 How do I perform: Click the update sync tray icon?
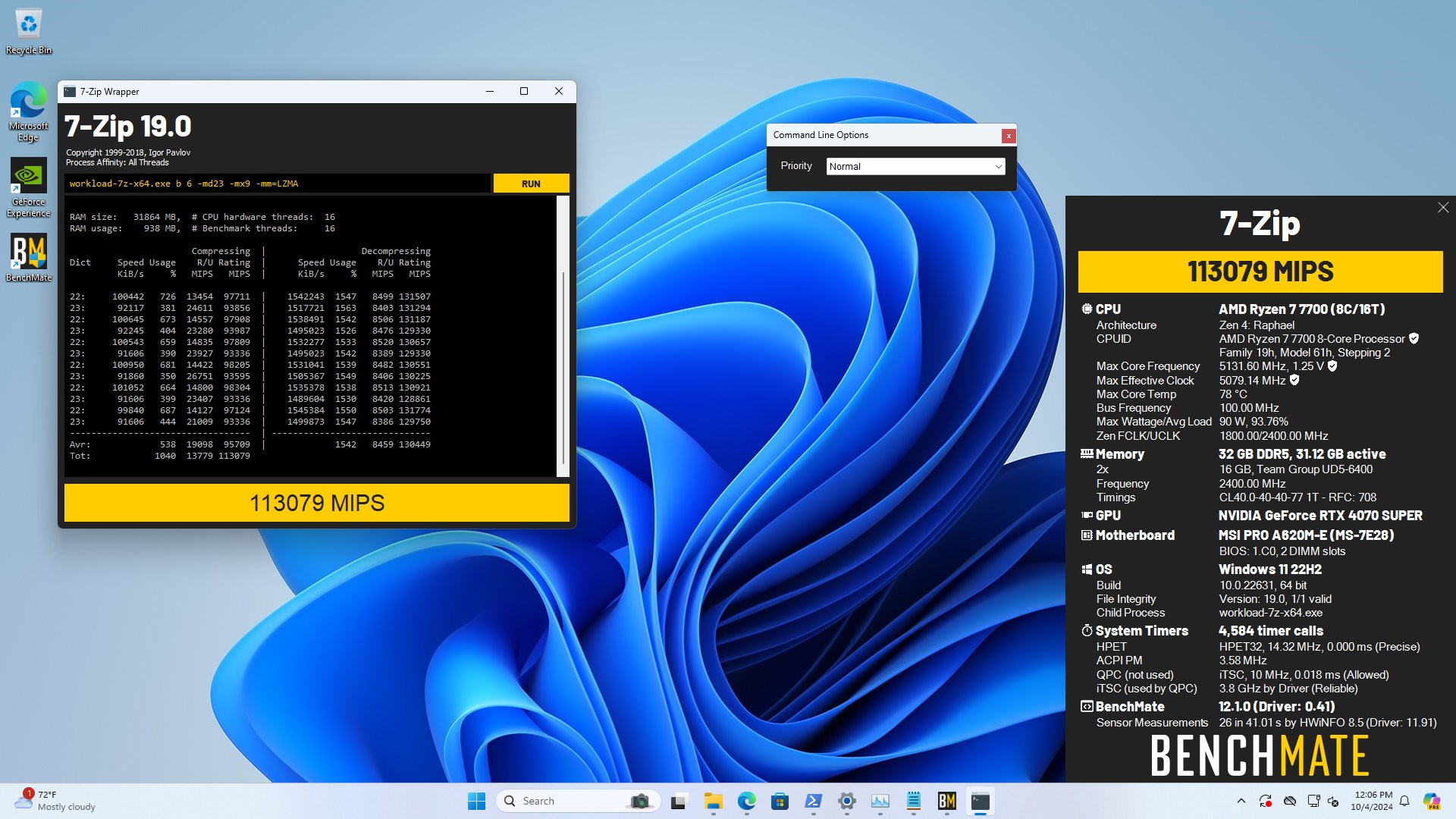click(1265, 801)
